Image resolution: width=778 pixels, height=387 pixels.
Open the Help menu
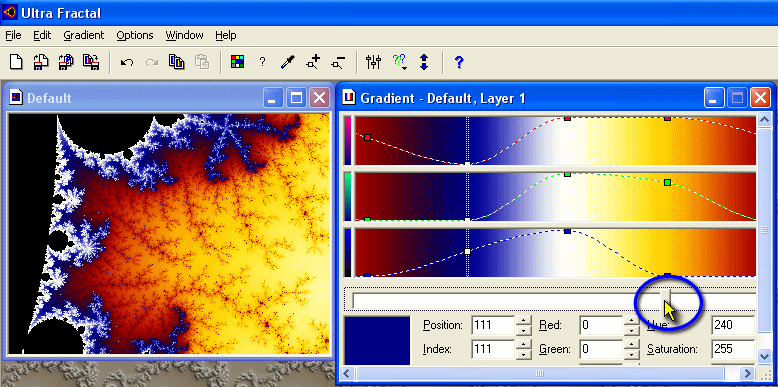click(225, 35)
